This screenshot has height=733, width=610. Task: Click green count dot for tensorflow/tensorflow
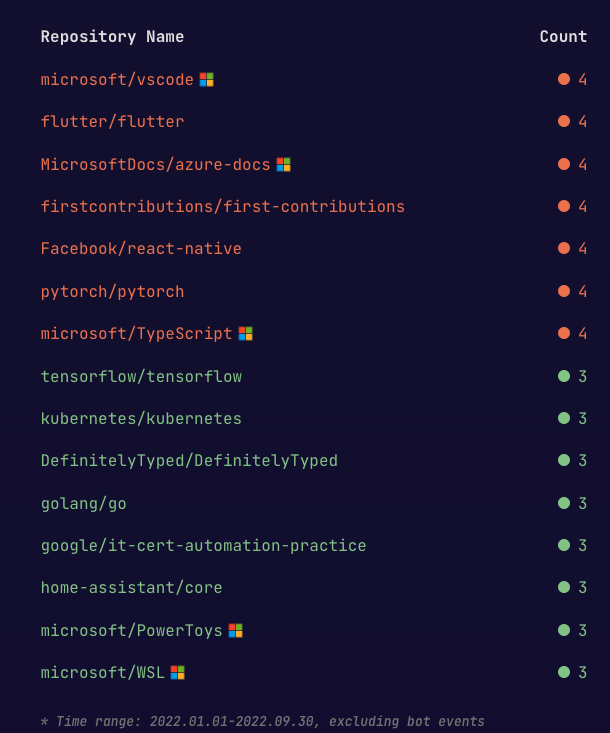pos(564,376)
